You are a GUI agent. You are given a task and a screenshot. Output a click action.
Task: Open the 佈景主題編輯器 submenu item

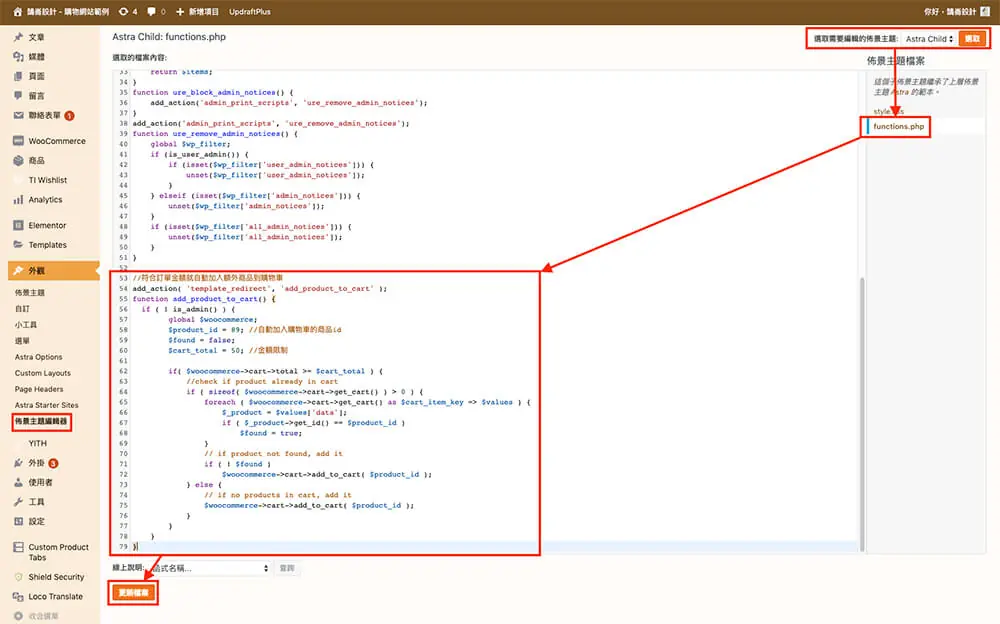41,421
